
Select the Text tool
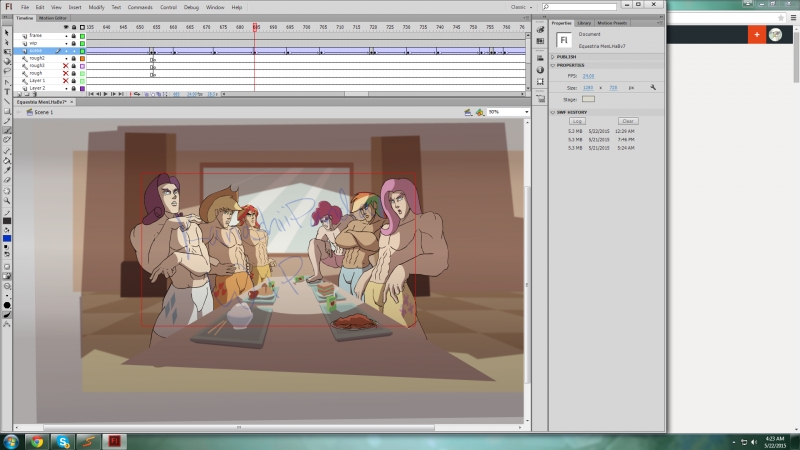7,92
